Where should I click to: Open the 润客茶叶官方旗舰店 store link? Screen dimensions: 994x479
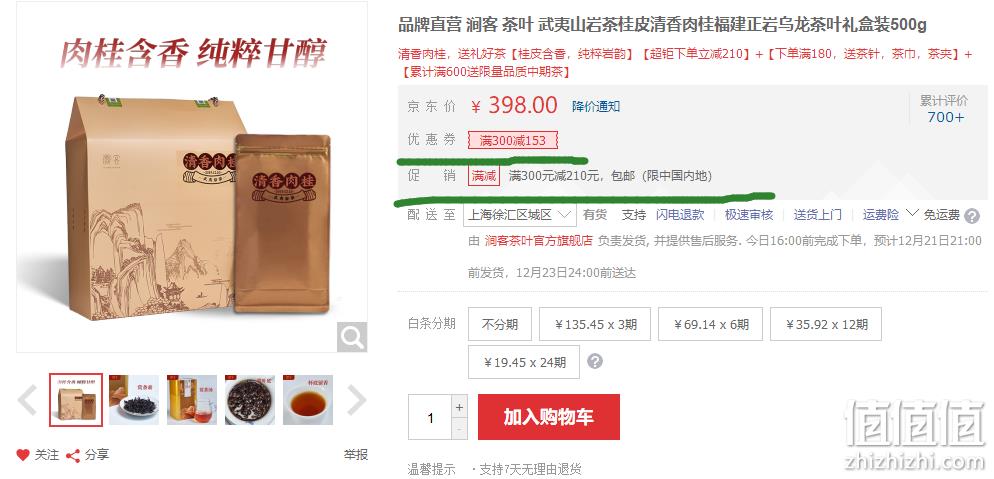coord(538,241)
